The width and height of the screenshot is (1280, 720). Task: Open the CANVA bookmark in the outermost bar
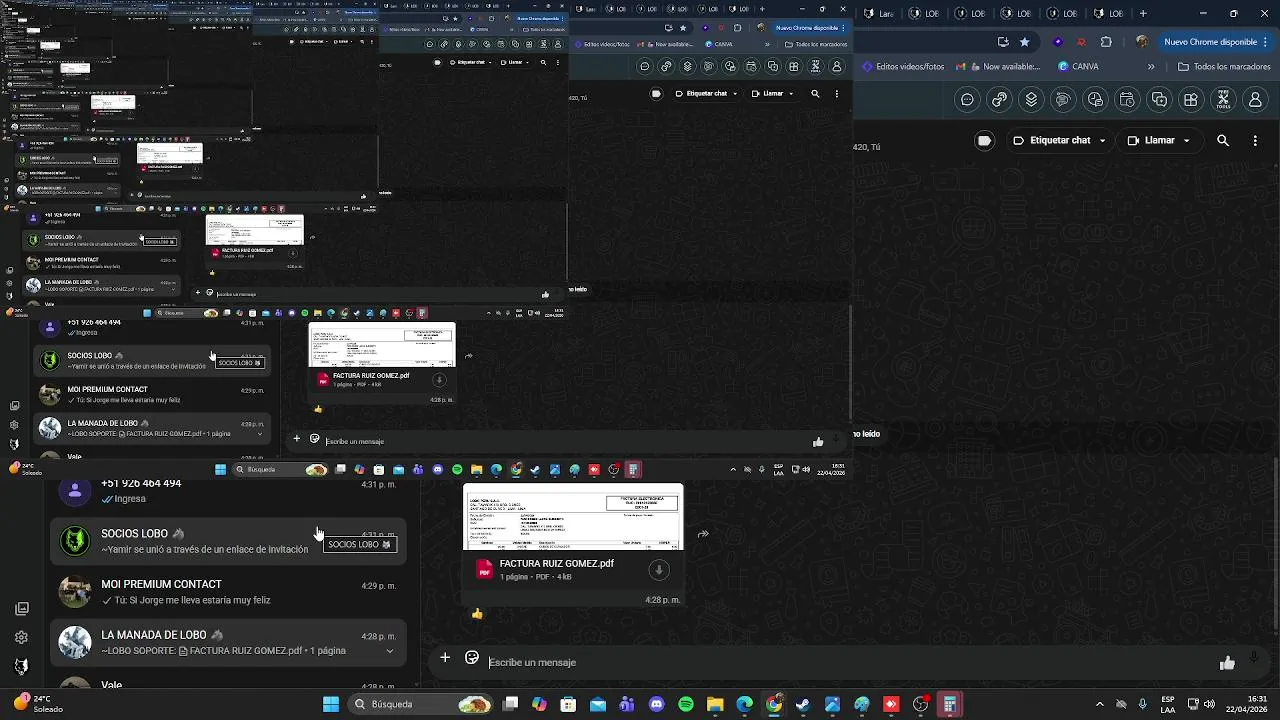[x=1078, y=67]
